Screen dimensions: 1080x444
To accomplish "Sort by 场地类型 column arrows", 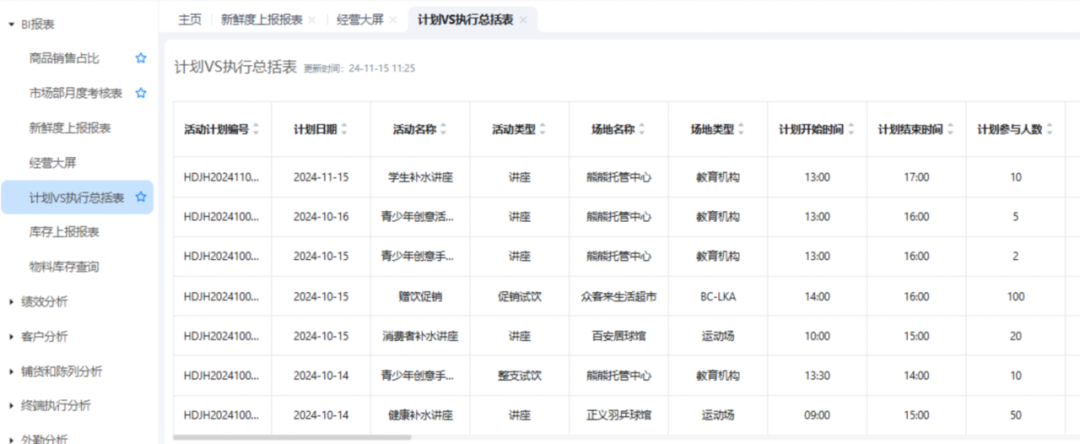I will click(x=741, y=129).
